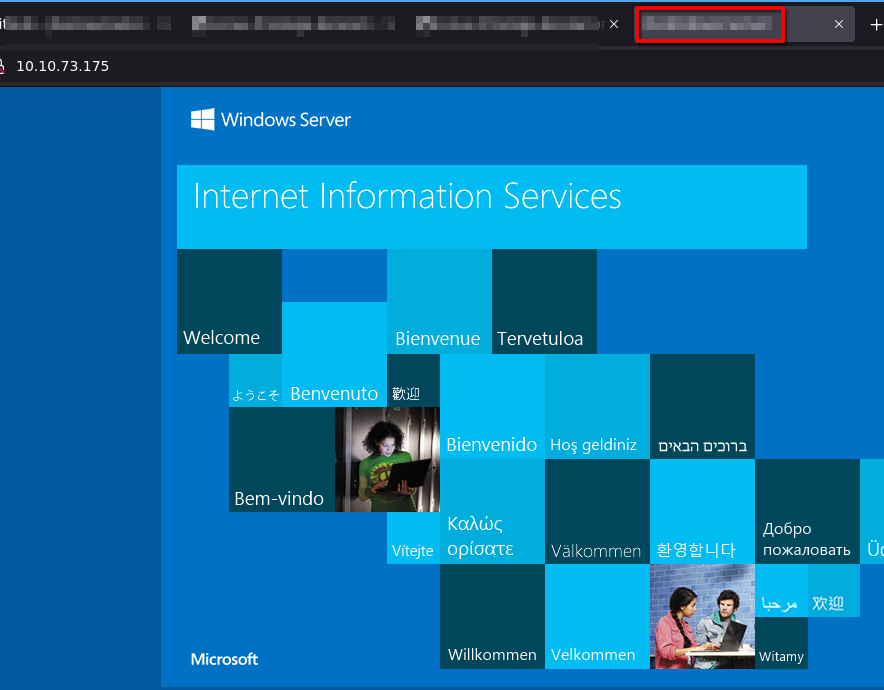Click the Microsoft logo at the bottom left

(x=224, y=659)
